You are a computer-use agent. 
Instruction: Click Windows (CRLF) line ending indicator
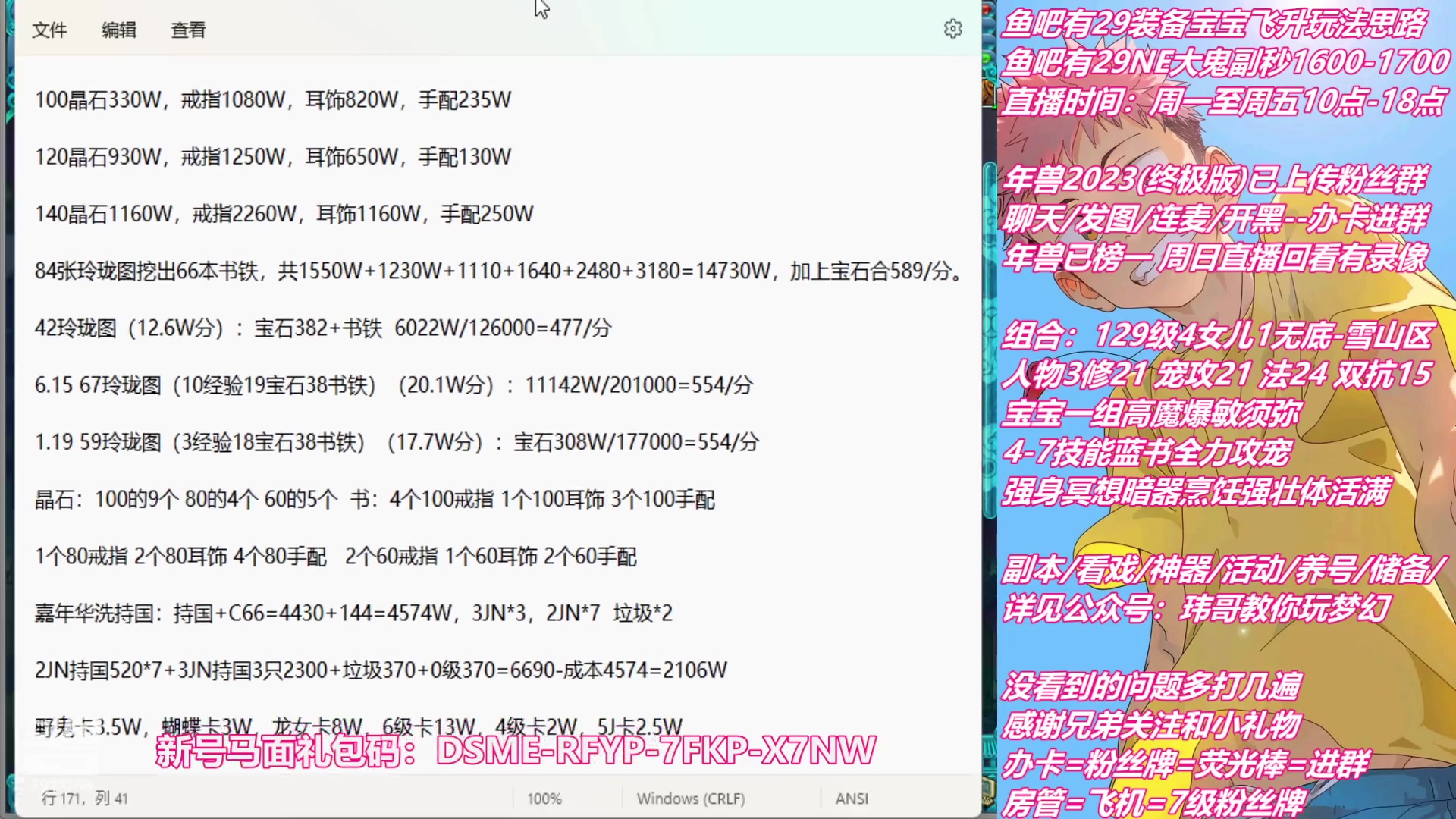[690, 799]
